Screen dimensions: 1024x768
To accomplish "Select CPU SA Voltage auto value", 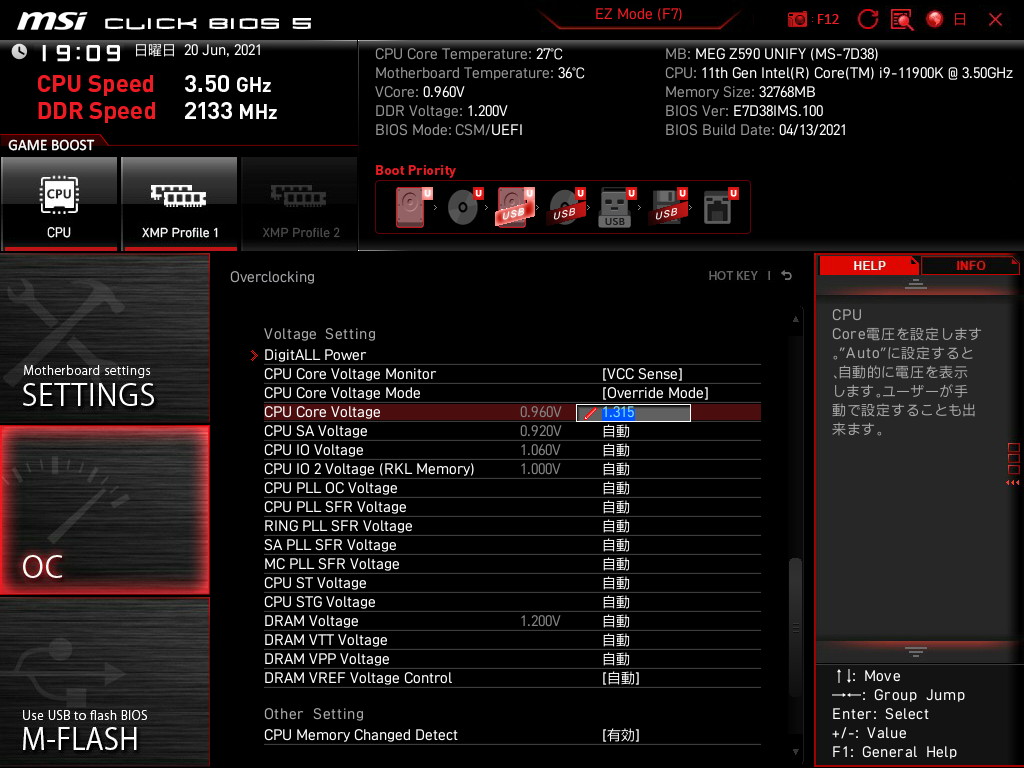I will 616,431.
